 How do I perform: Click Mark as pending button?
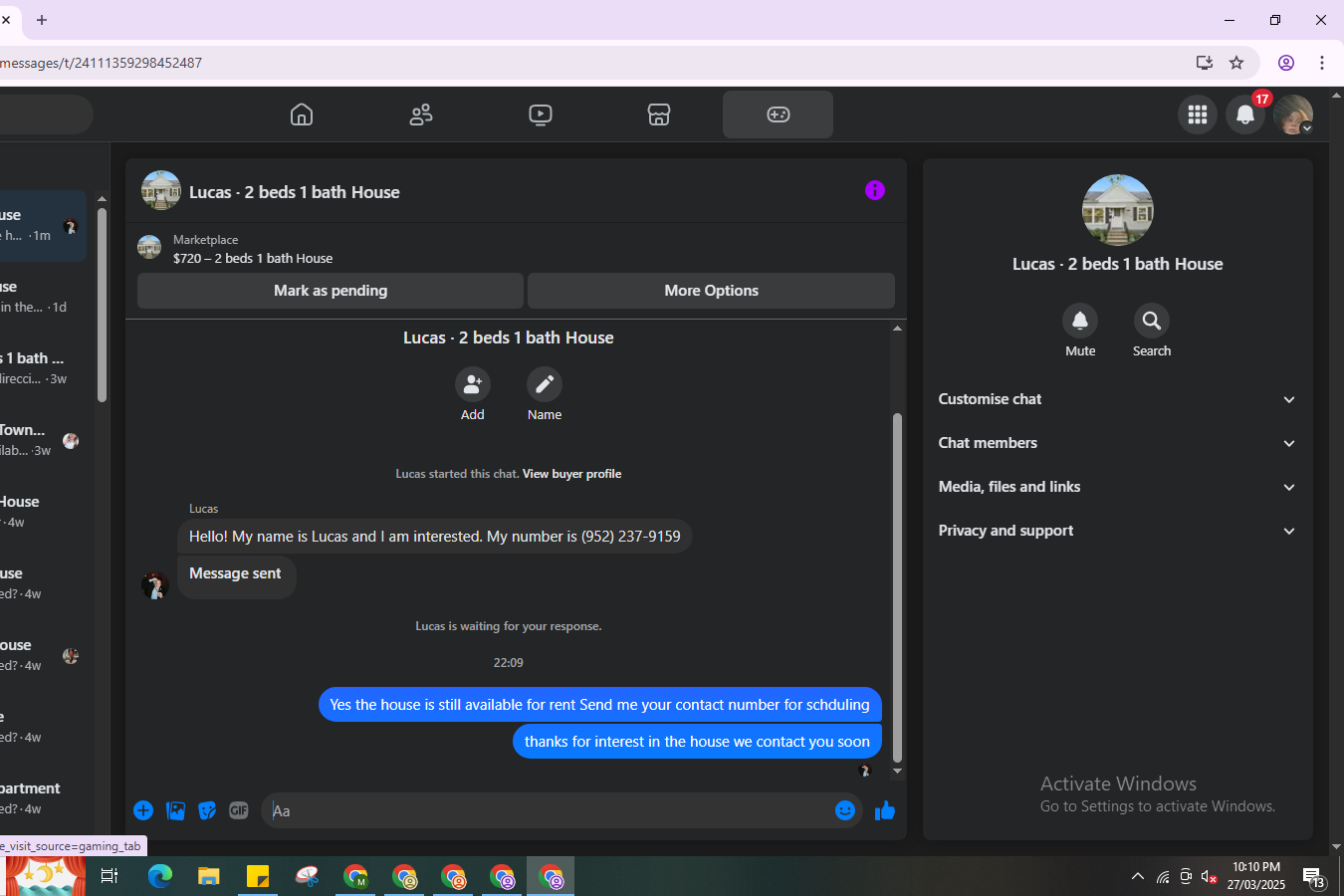pyautogui.click(x=331, y=291)
